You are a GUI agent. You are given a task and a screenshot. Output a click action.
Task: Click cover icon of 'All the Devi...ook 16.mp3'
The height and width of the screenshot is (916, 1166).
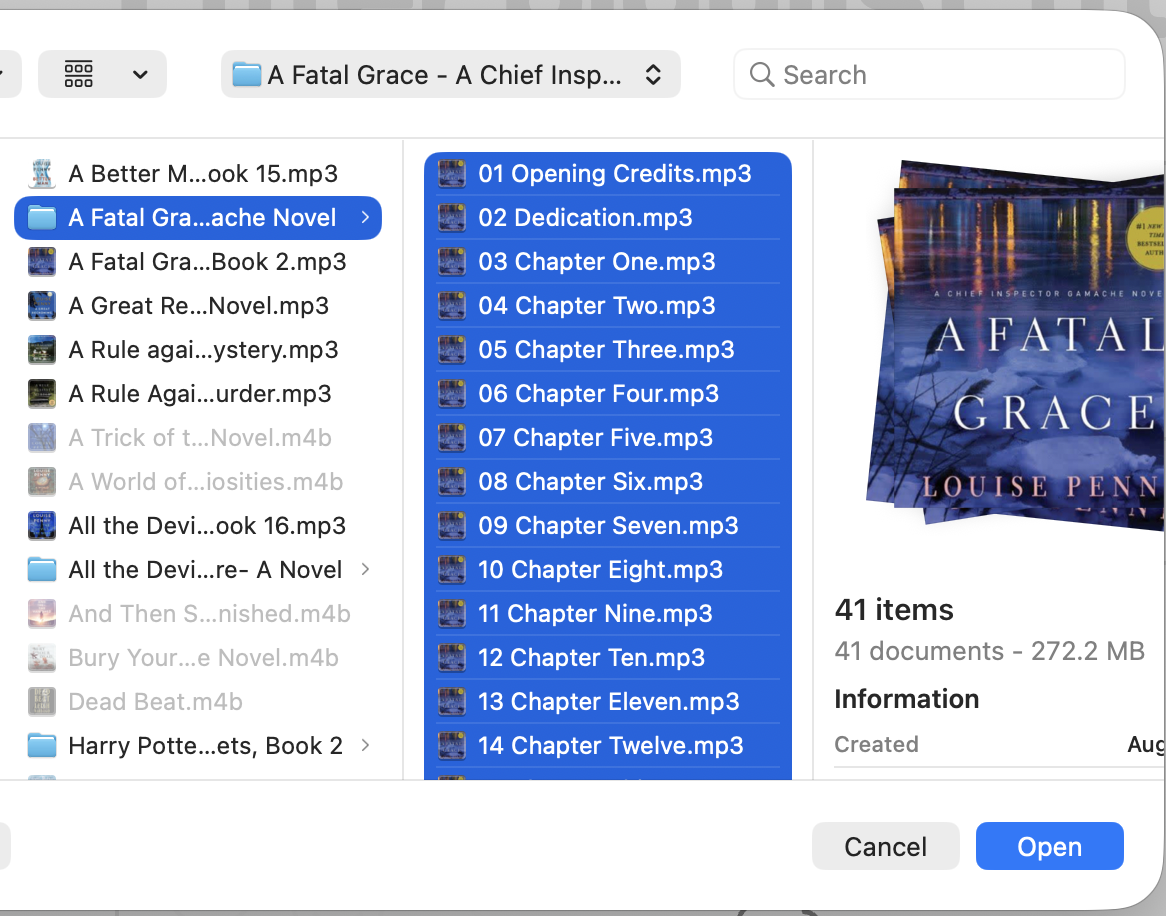click(42, 526)
